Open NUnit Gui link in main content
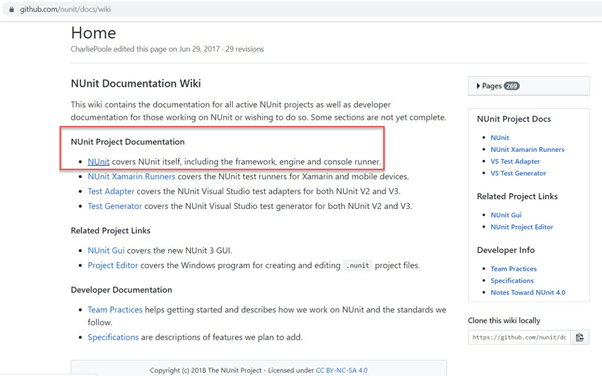 [106, 250]
